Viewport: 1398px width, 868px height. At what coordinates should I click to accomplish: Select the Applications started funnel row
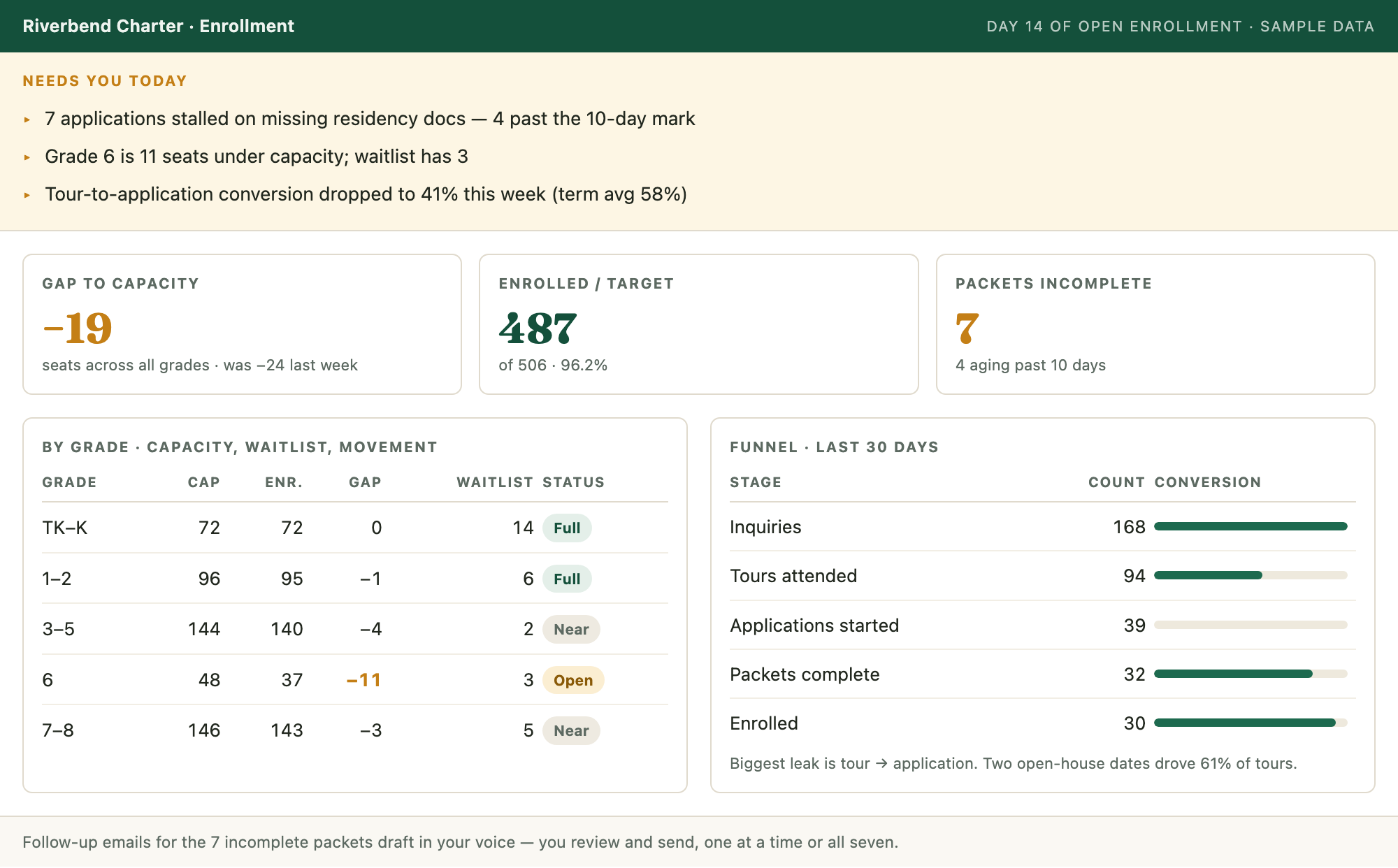point(1042,625)
